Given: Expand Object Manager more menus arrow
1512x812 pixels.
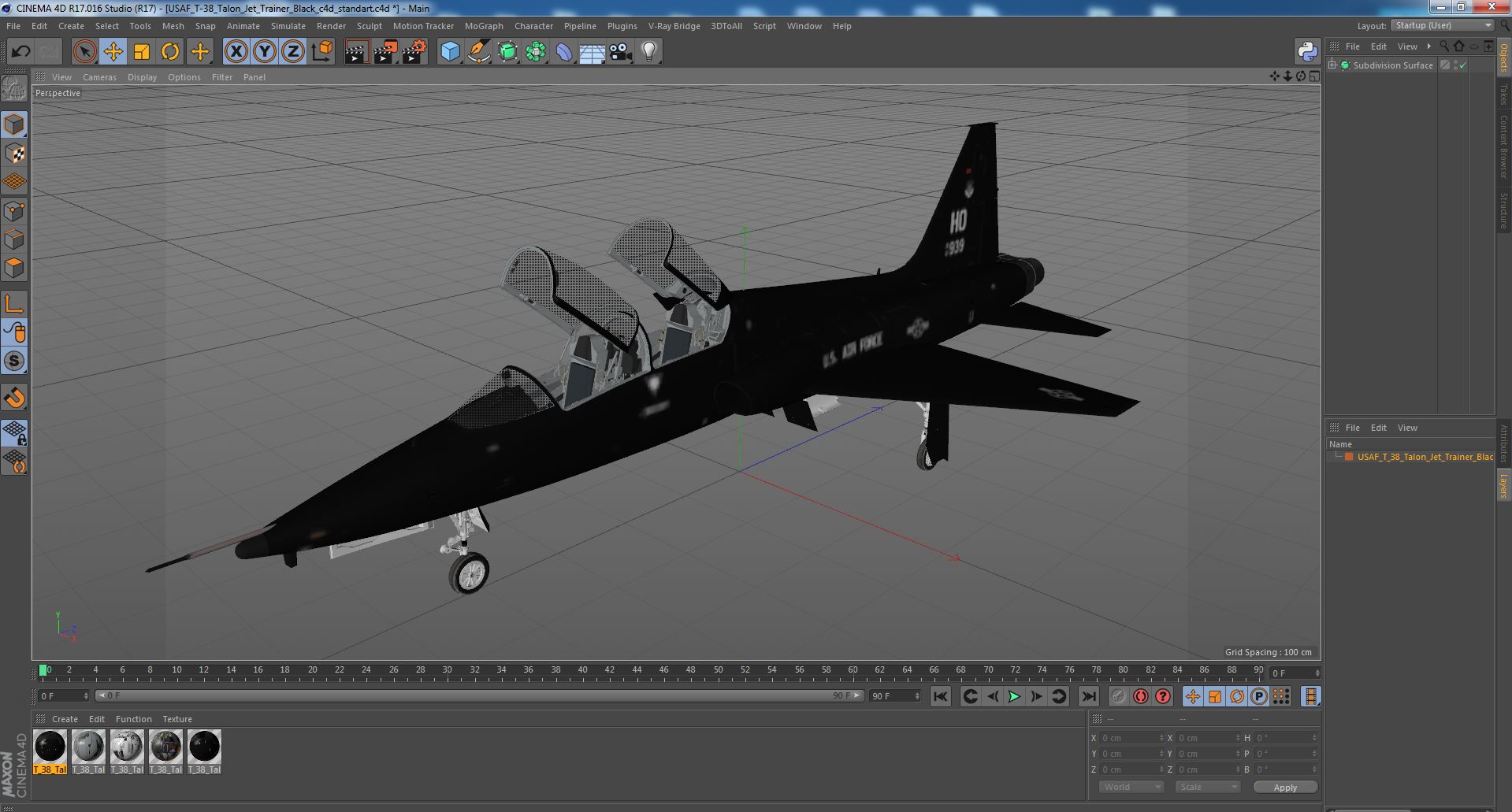Looking at the screenshot, I should tap(1428, 46).
